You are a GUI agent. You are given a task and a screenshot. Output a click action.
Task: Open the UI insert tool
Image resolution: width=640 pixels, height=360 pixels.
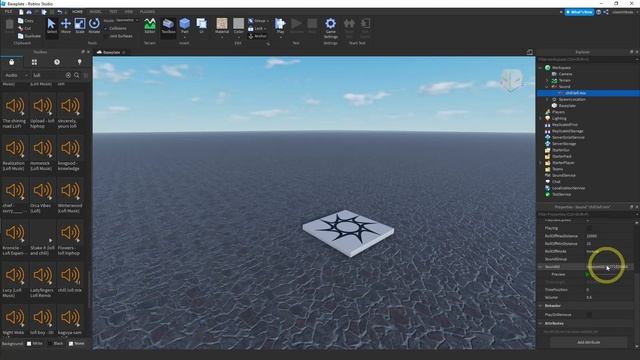202,26
